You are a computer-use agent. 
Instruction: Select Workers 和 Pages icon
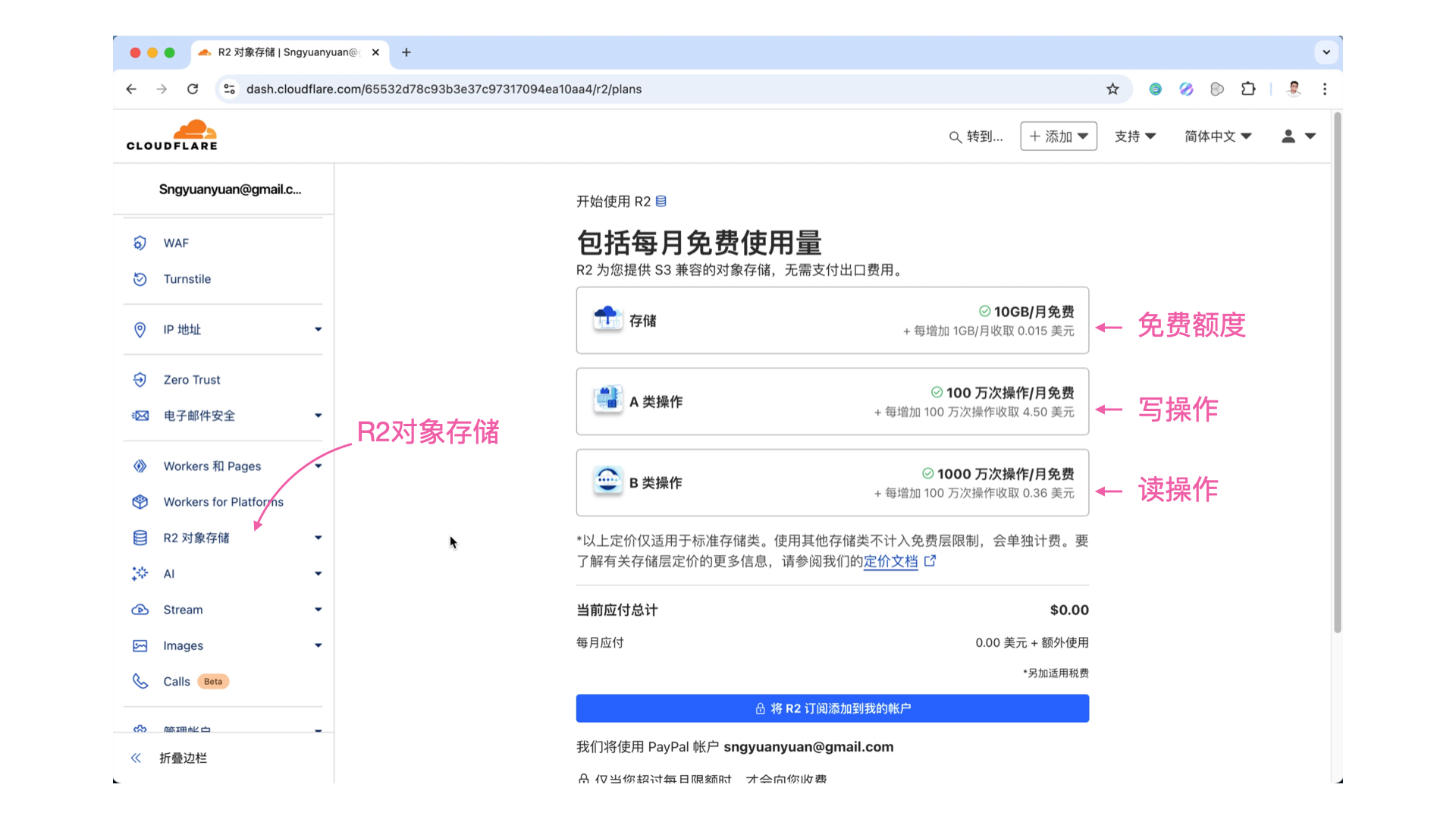(140, 466)
